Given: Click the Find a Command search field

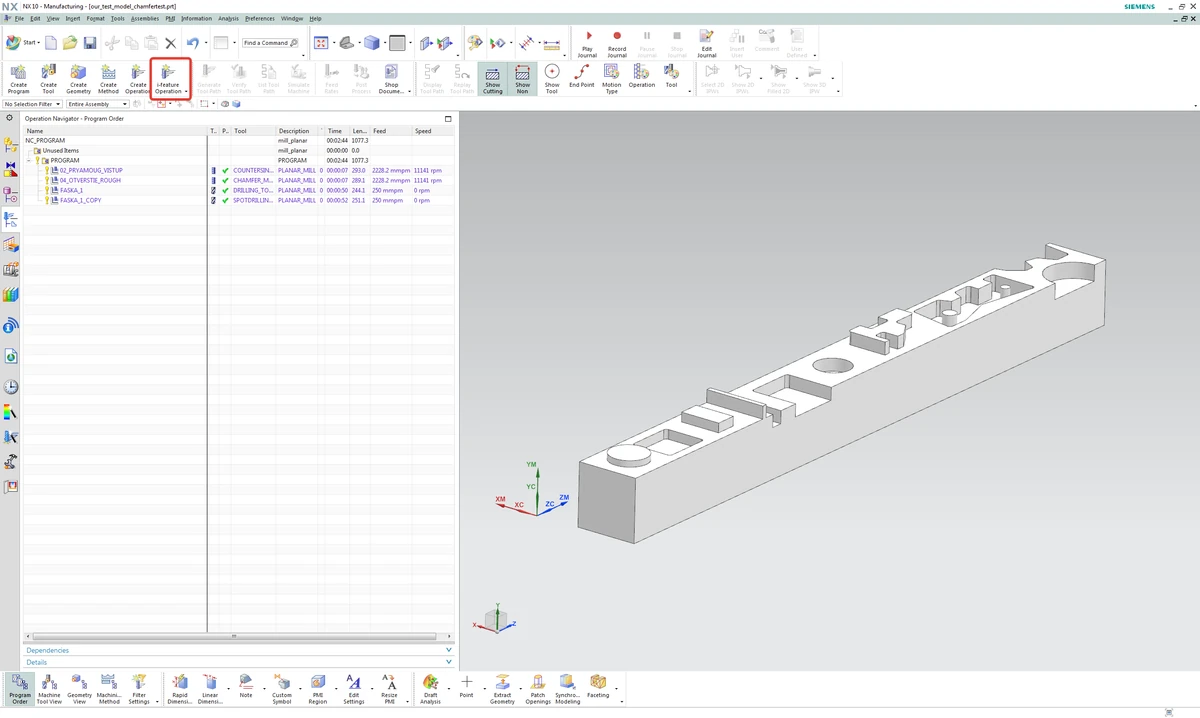Looking at the screenshot, I should coord(270,43).
